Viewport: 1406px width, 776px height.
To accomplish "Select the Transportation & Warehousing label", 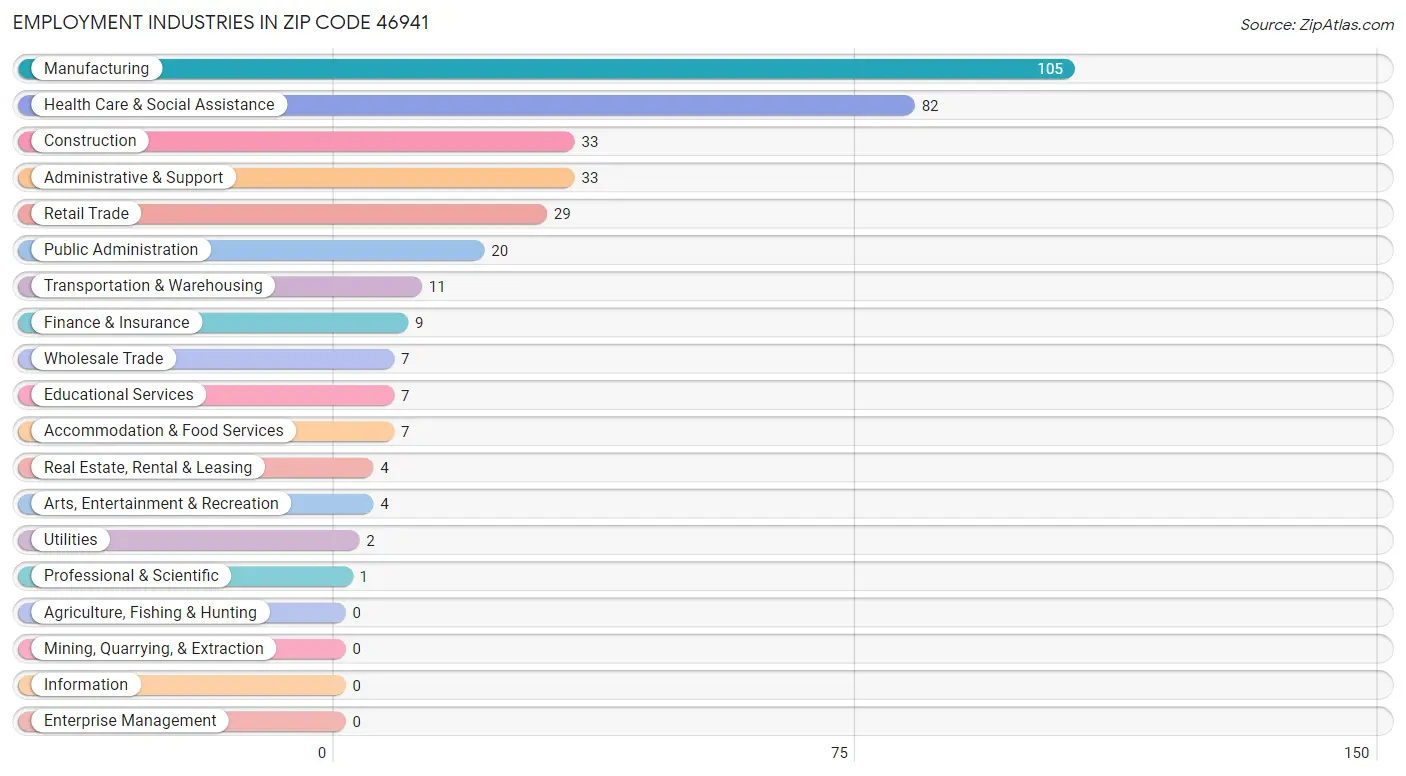I will pyautogui.click(x=153, y=286).
